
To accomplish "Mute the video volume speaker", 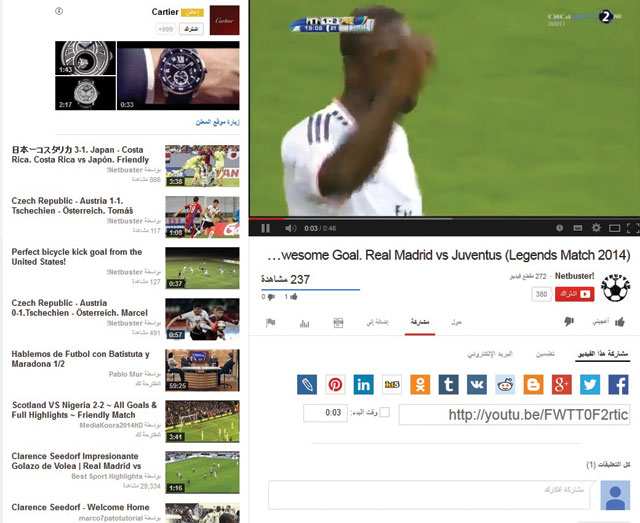I will coord(290,228).
